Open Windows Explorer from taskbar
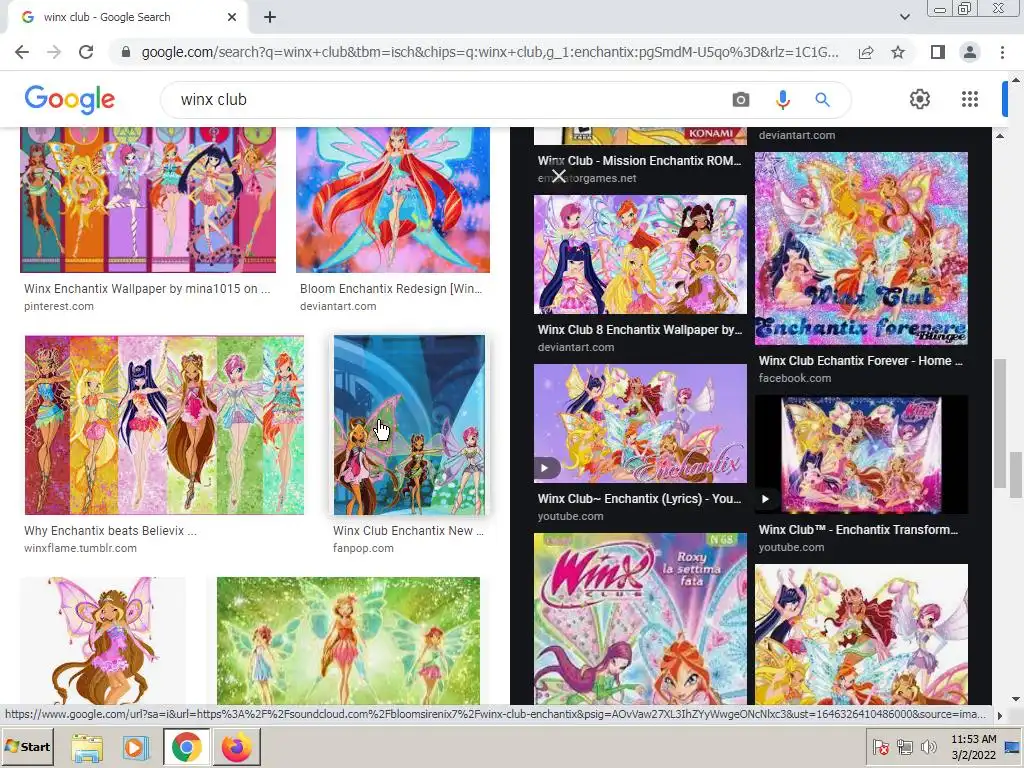This screenshot has height=768, width=1024. [x=87, y=748]
